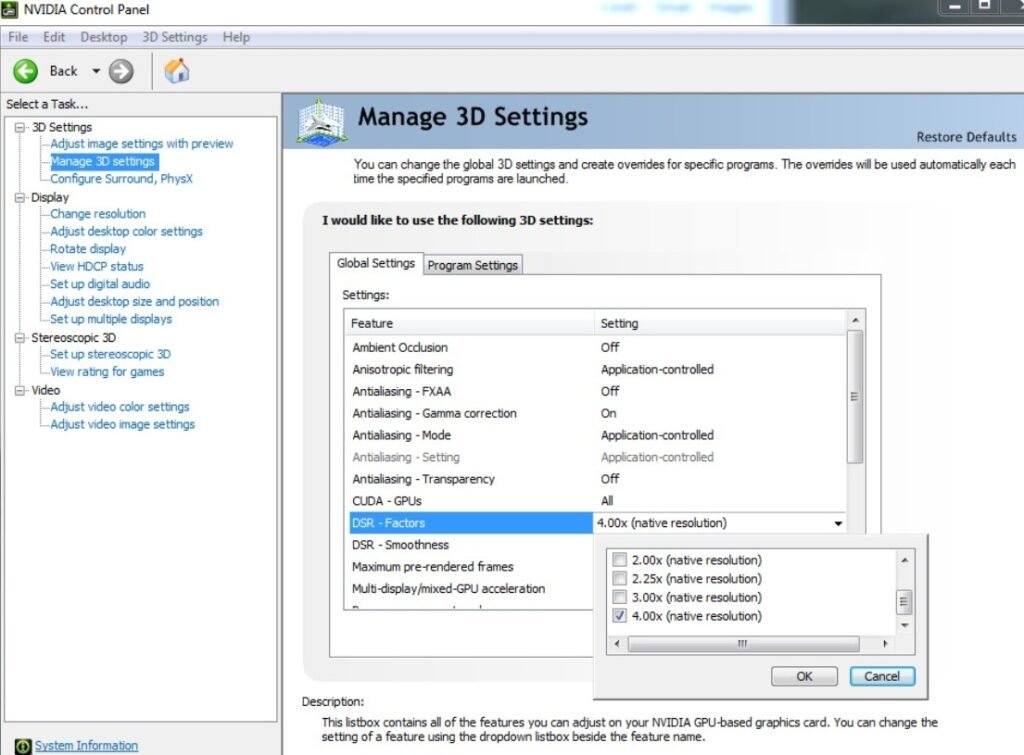
Task: Open the 3D Settings menu
Action: [174, 37]
